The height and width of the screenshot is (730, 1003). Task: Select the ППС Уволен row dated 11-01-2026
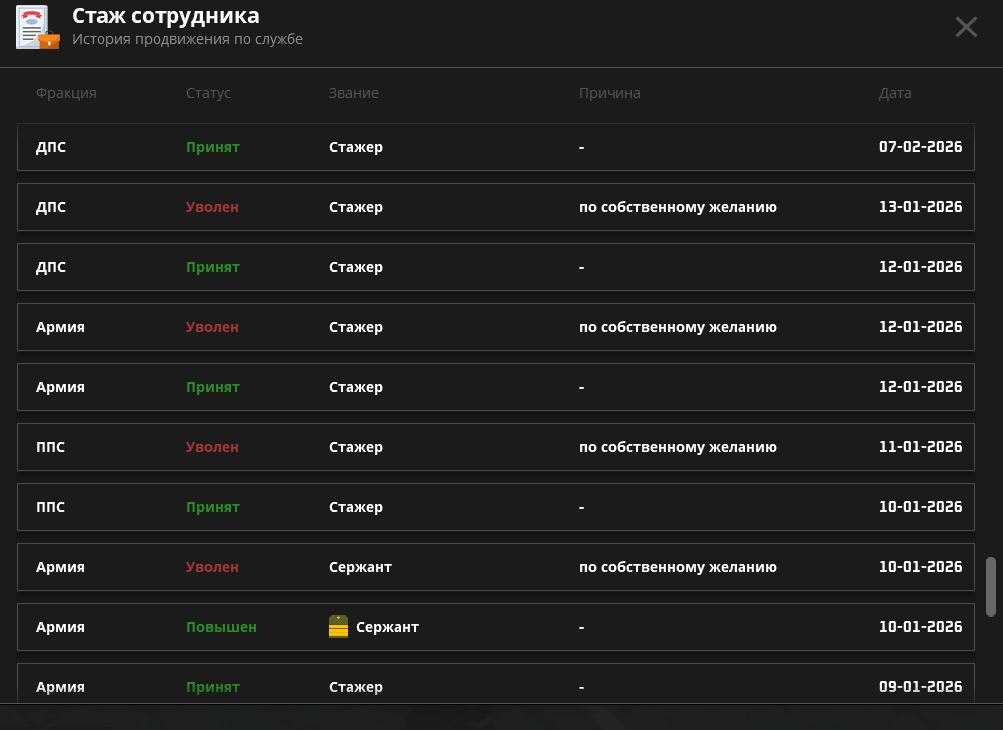pyautogui.click(x=496, y=447)
